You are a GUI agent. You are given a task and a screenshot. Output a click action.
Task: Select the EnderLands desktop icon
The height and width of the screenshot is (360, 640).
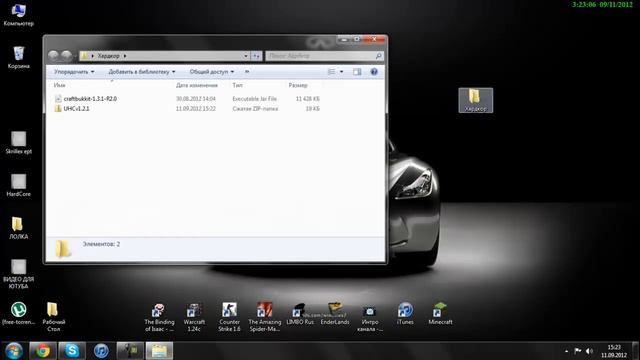pos(335,314)
